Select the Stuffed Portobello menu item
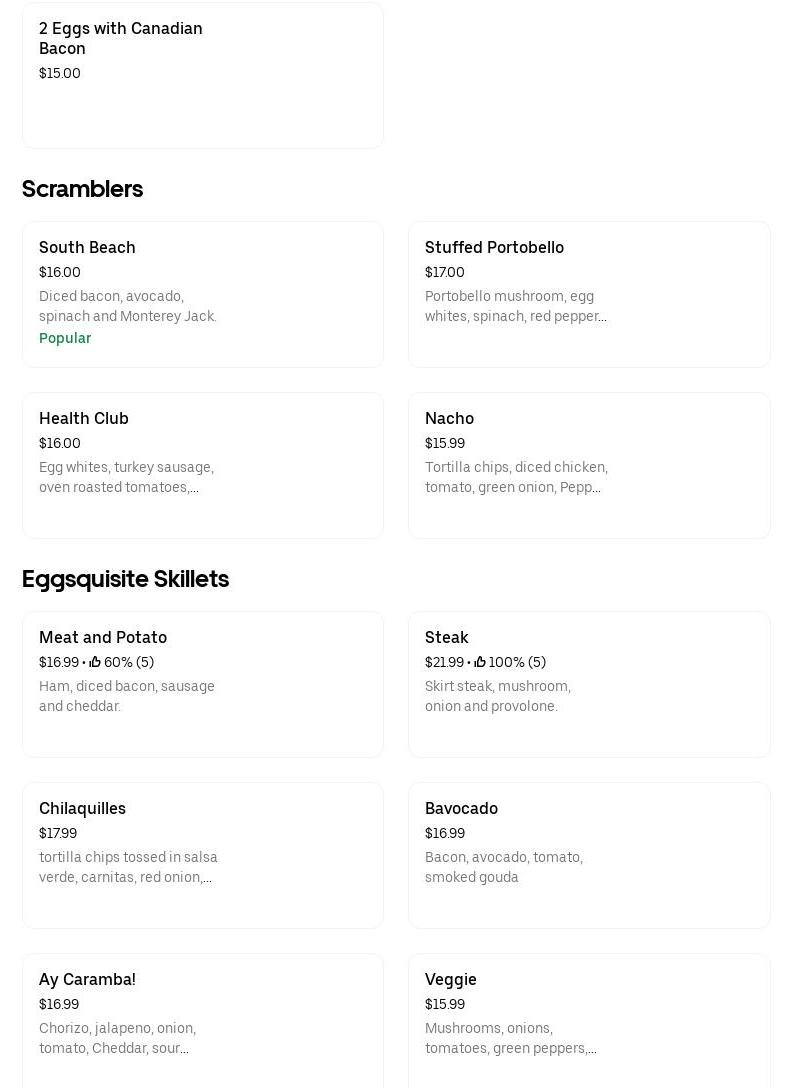This screenshot has height=1088, width=804. [x=494, y=247]
